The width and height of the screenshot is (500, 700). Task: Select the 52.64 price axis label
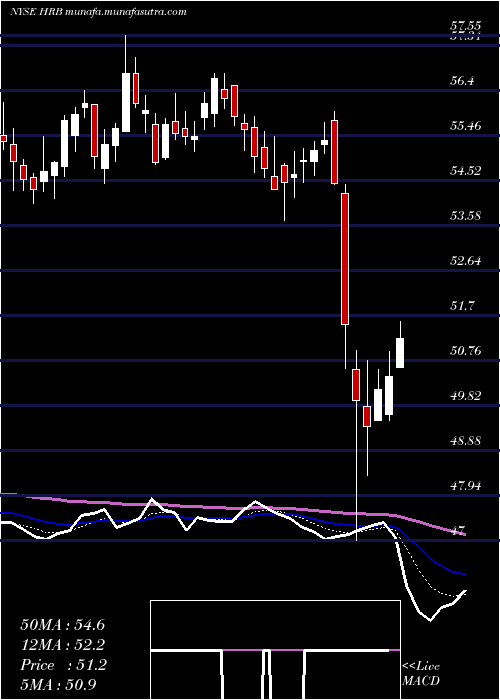pos(467,261)
